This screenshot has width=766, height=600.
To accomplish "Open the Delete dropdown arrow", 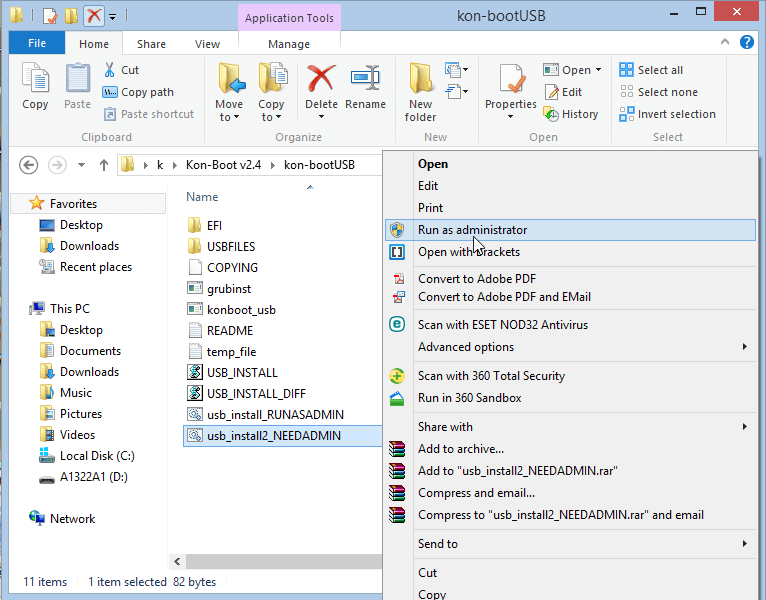I will [x=321, y=117].
